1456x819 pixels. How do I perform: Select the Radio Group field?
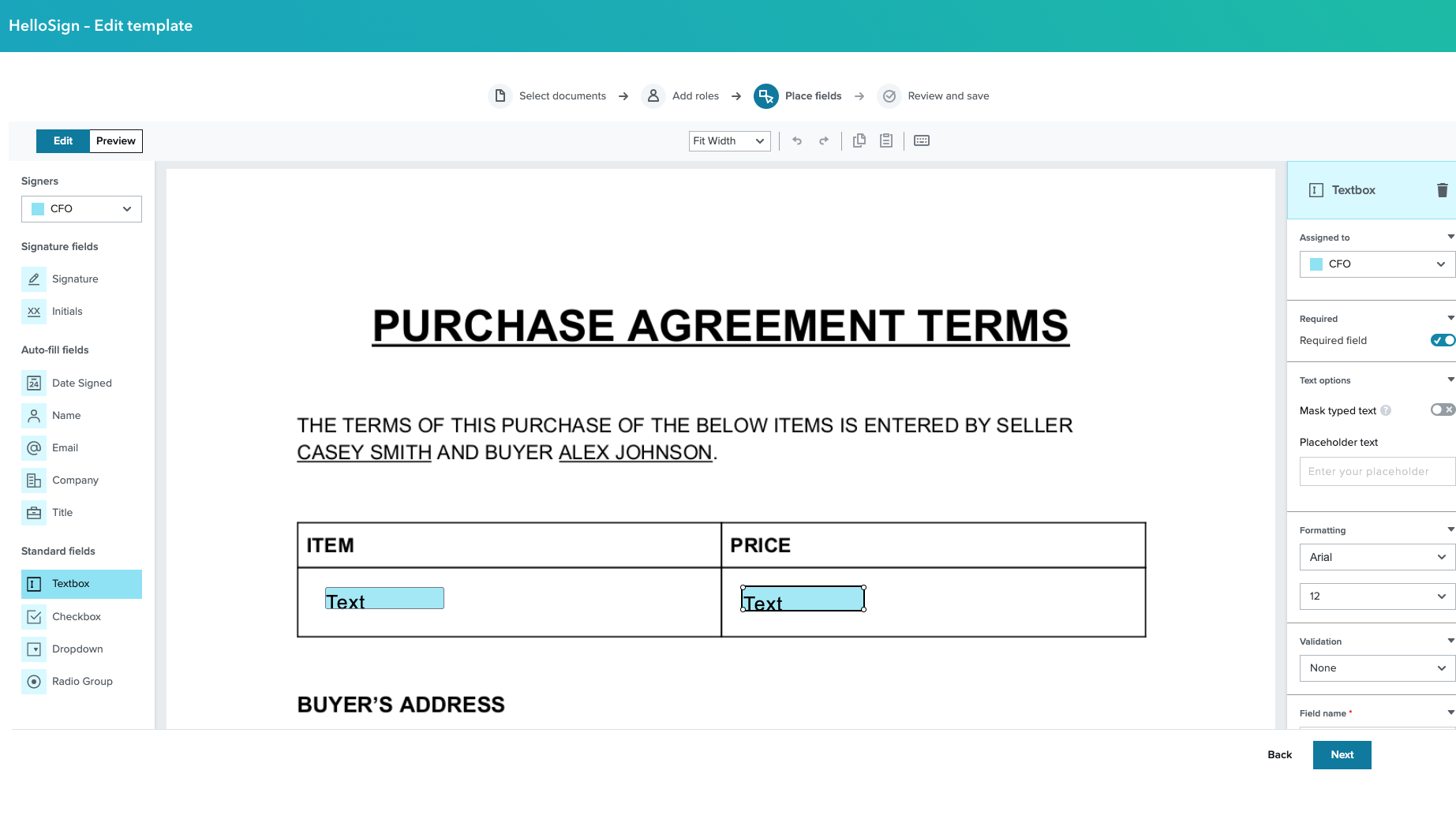(82, 681)
